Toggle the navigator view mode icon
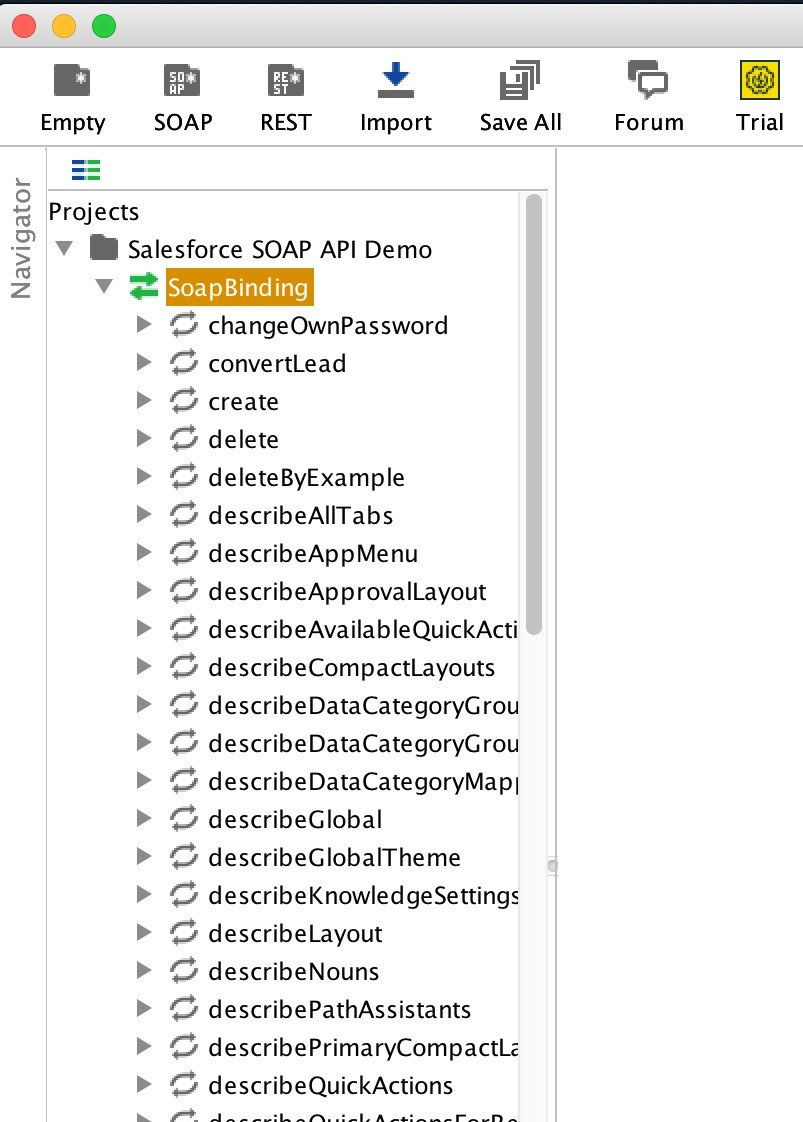This screenshot has height=1122, width=803. [86, 171]
